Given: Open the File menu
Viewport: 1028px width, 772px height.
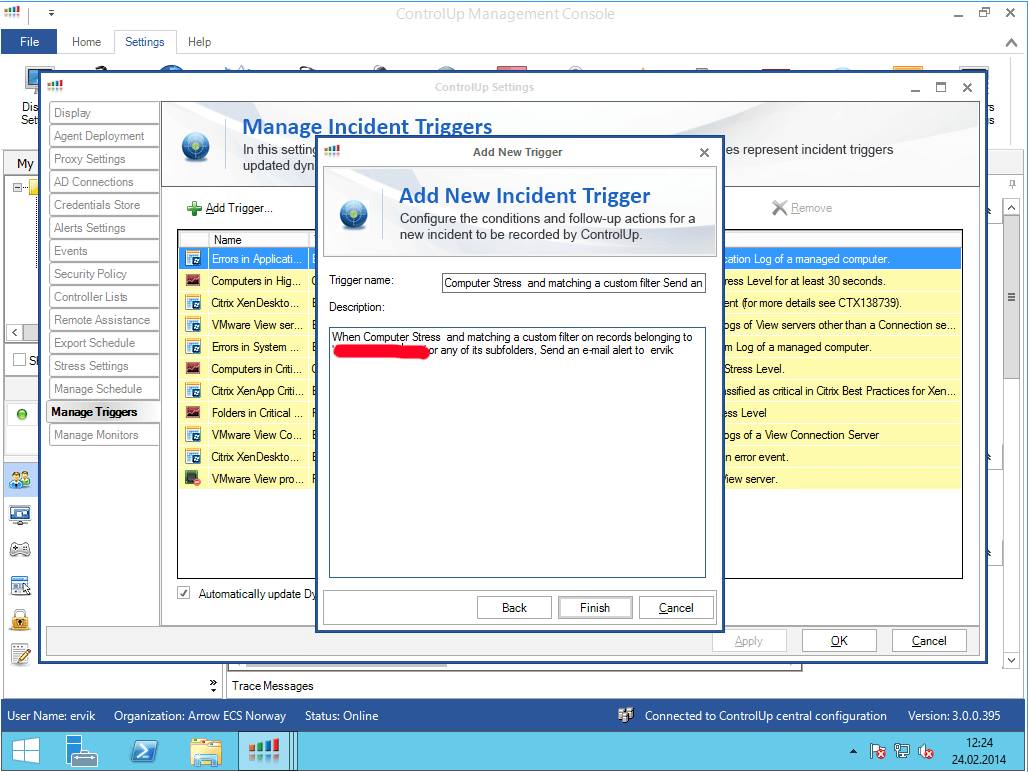Looking at the screenshot, I should point(30,42).
